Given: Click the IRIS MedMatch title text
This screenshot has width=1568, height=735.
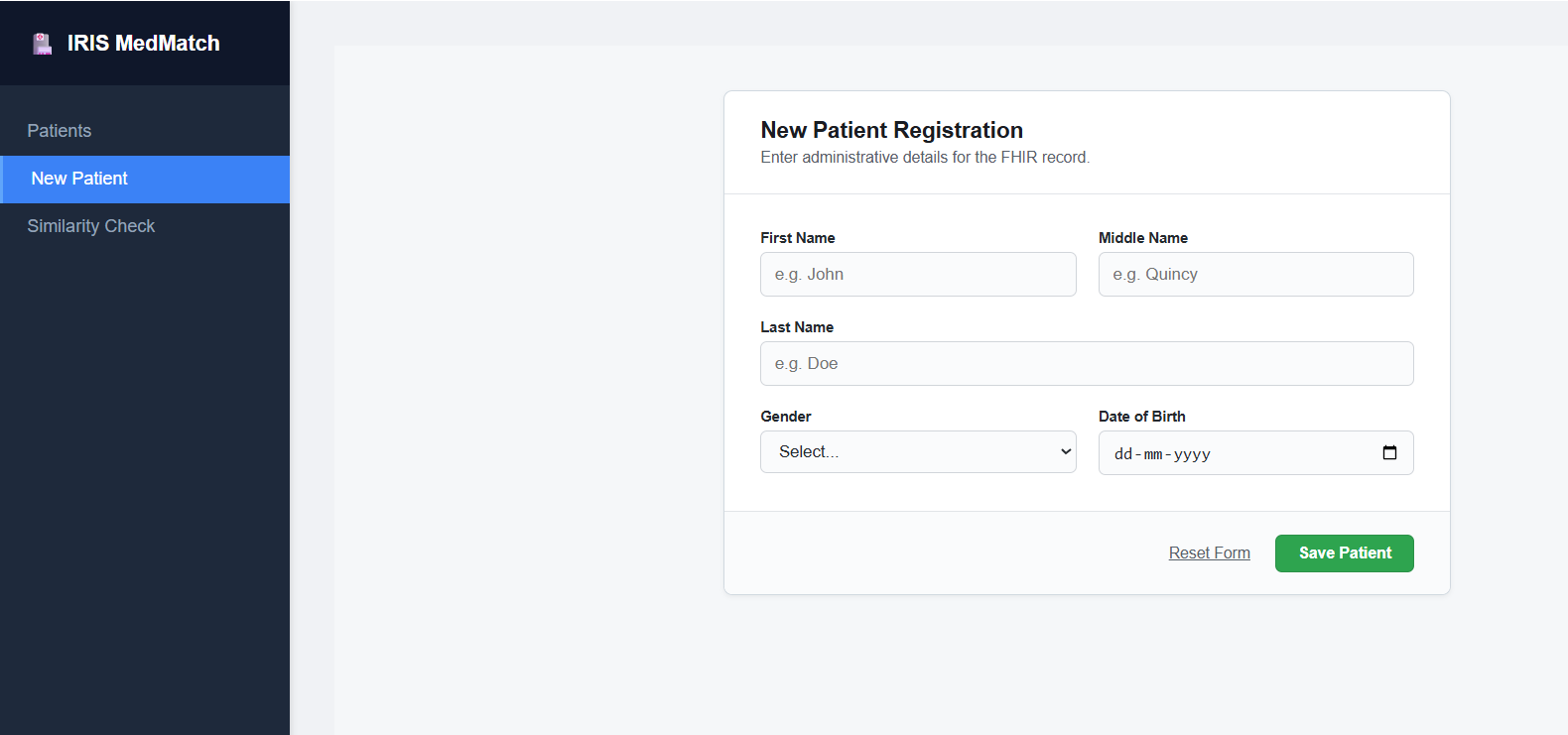Looking at the screenshot, I should (x=144, y=44).
